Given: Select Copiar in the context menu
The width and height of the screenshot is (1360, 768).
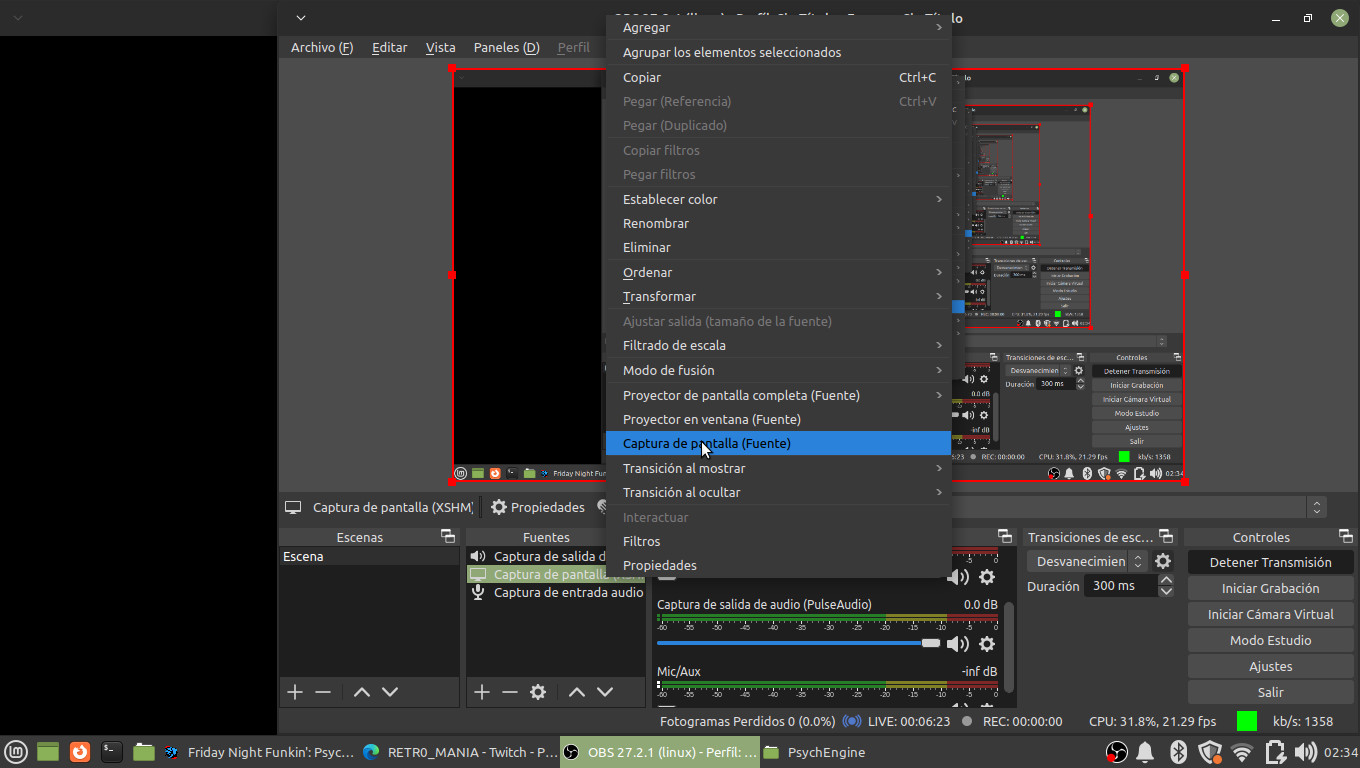Looking at the screenshot, I should pos(779,77).
